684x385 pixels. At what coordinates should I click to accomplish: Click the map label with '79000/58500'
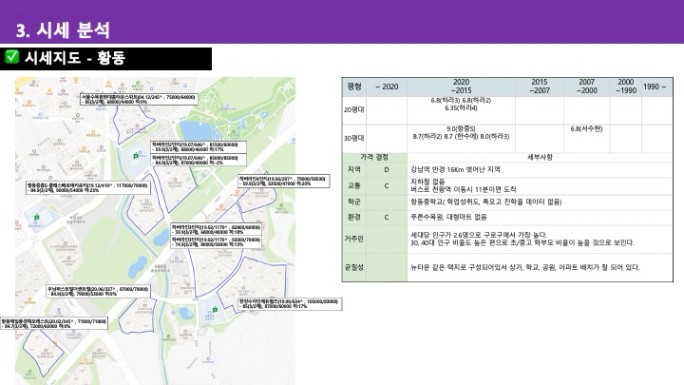[x=284, y=181]
